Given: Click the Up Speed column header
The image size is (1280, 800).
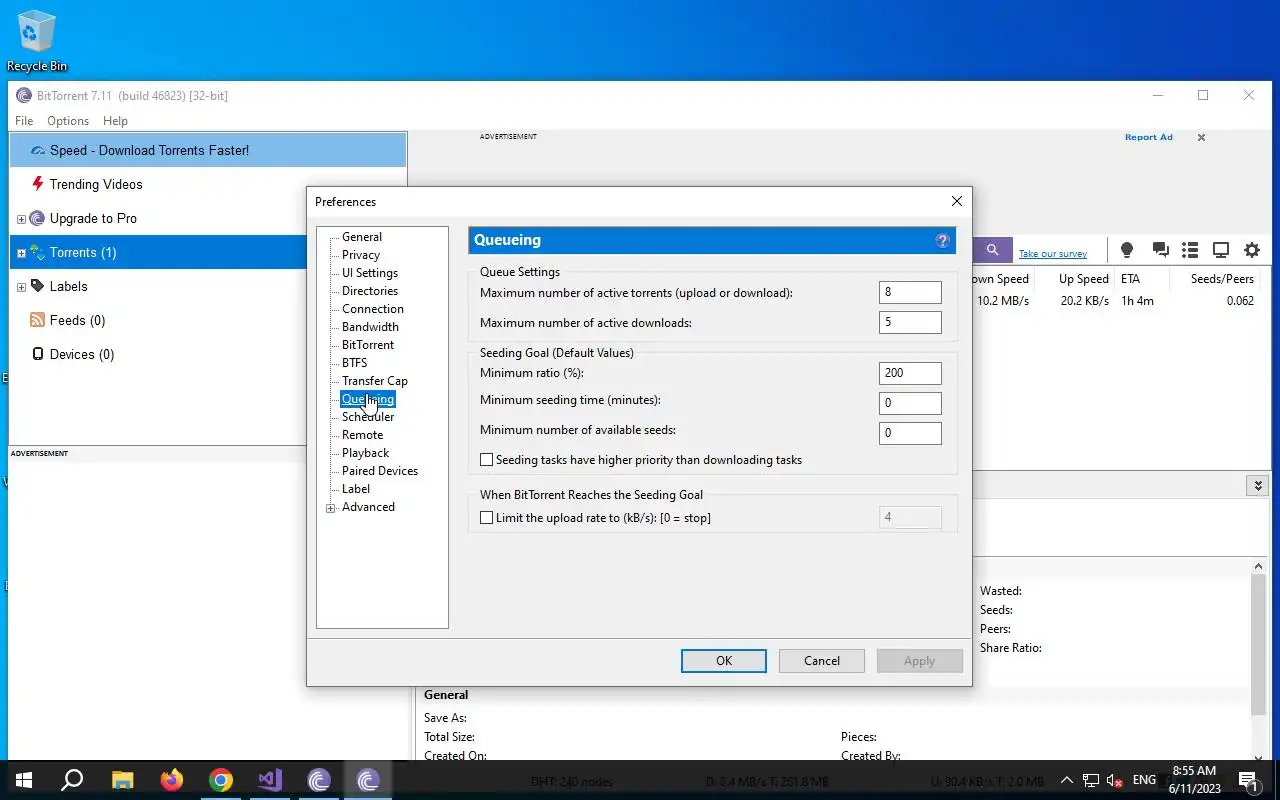Looking at the screenshot, I should coord(1084,279).
